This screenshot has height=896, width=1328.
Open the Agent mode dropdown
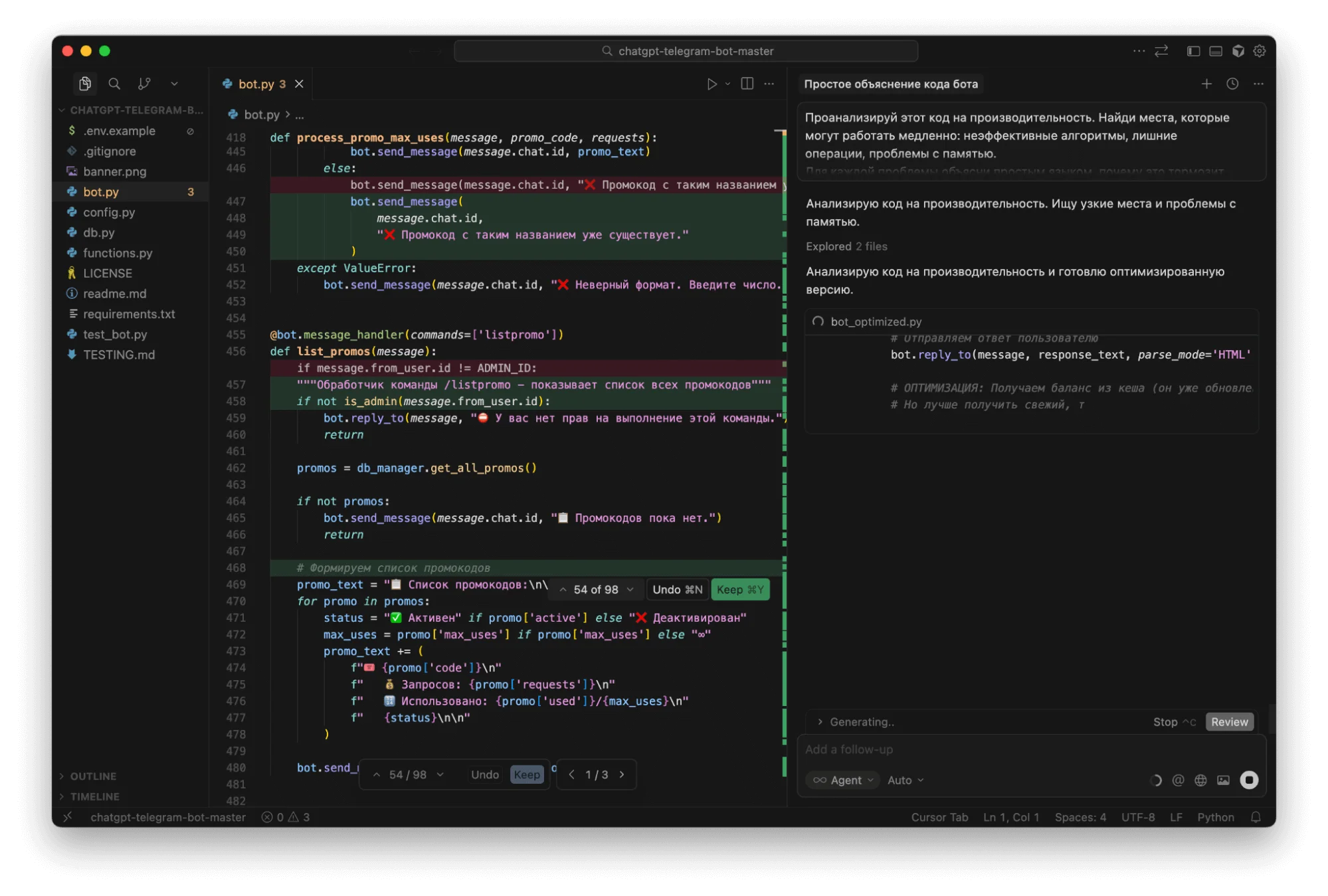844,780
